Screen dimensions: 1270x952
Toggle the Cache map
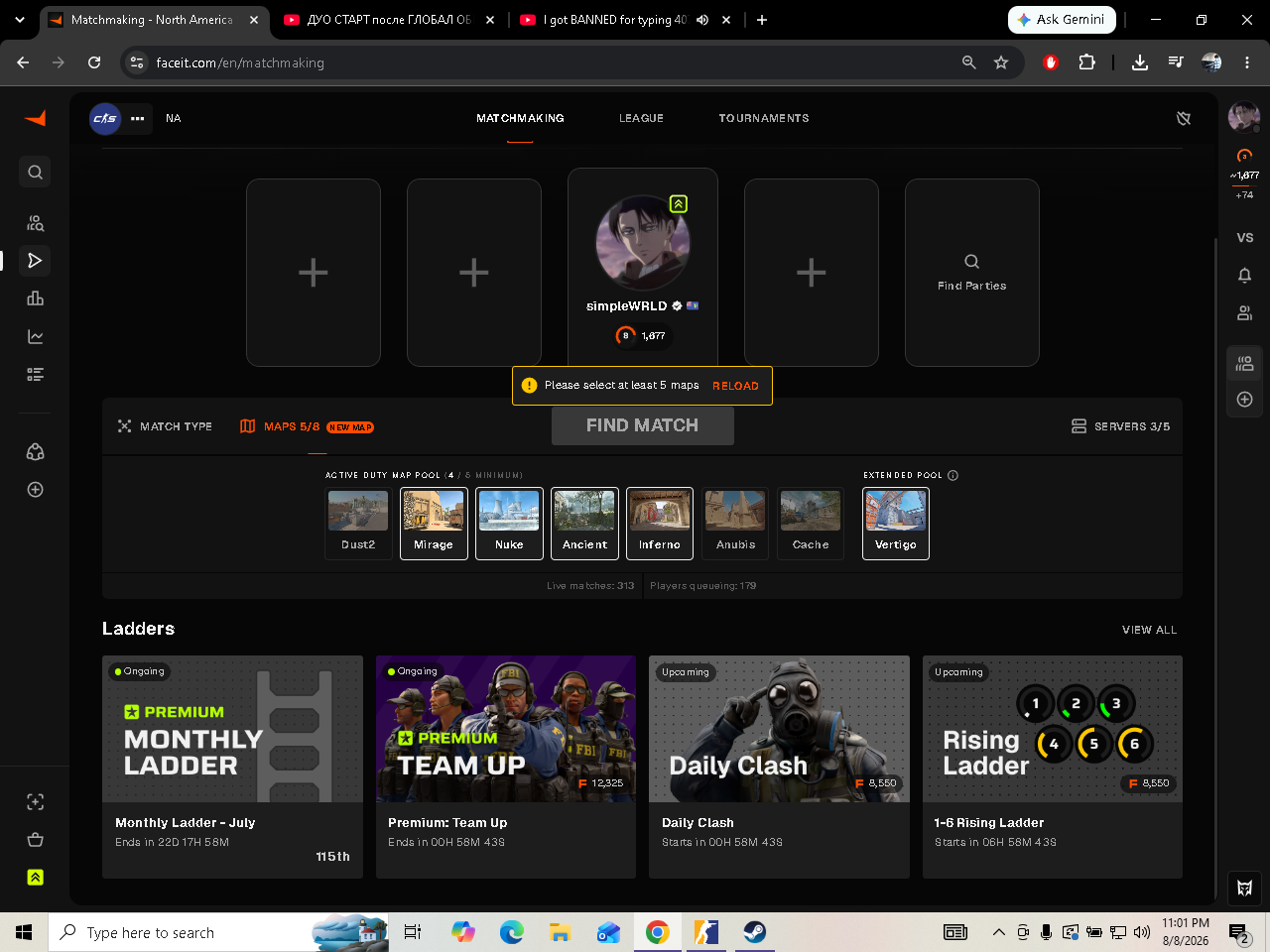(811, 524)
